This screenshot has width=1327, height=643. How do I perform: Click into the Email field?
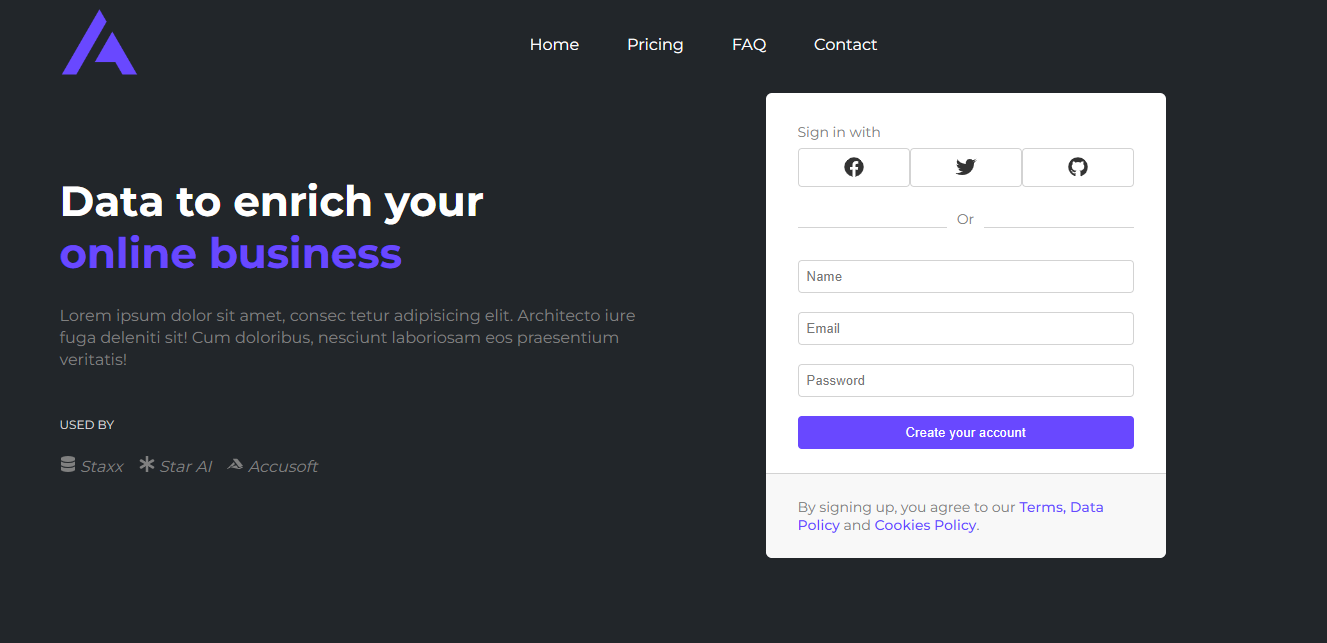(965, 328)
